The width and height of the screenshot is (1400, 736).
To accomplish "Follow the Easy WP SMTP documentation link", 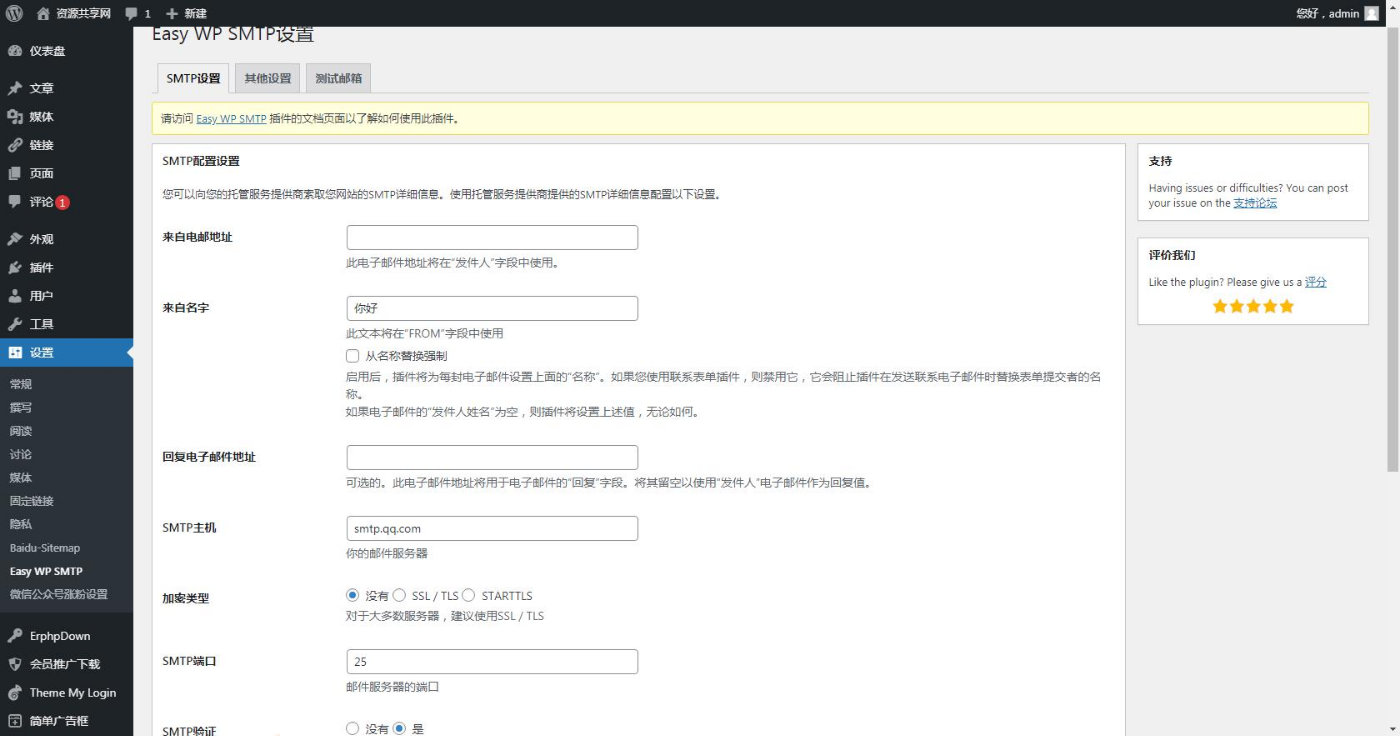I will pos(231,118).
